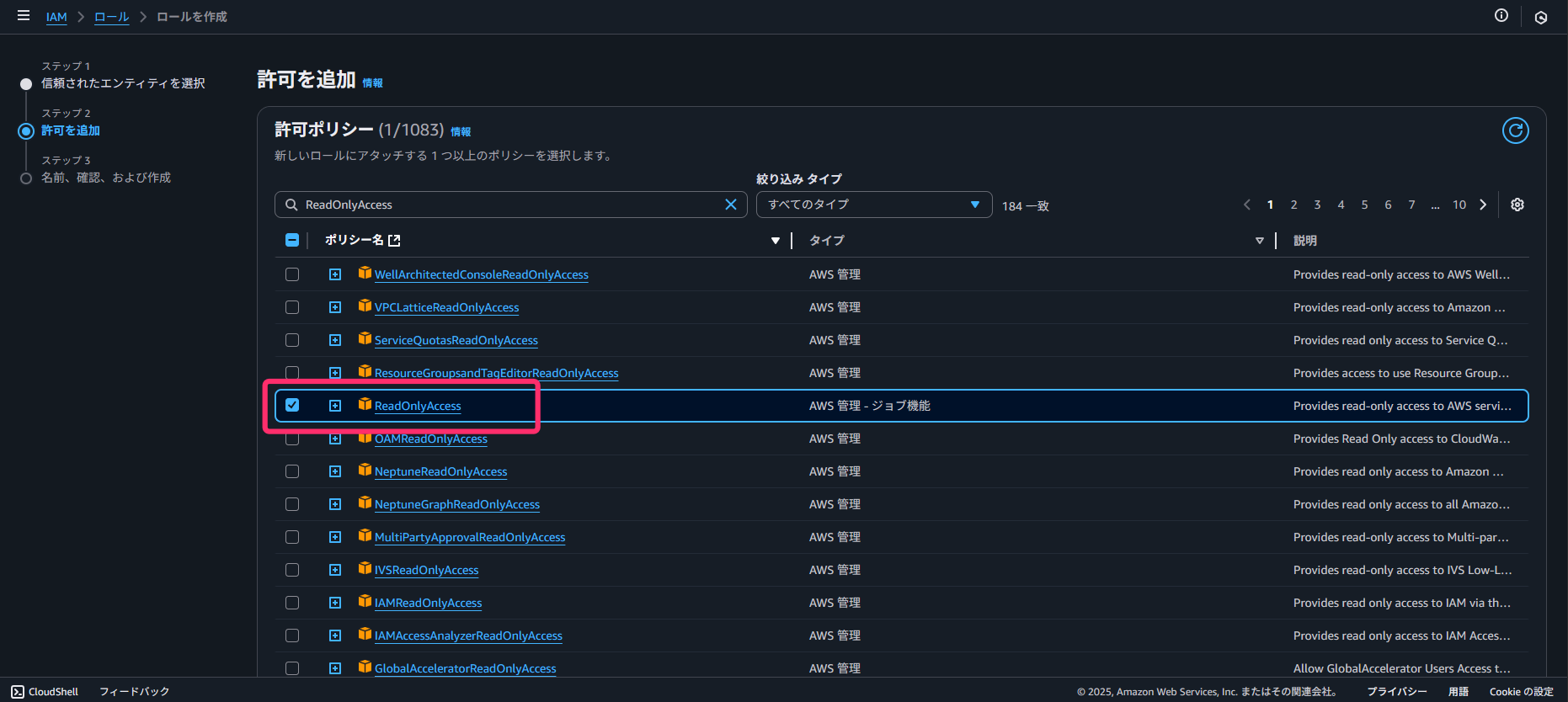Focus the policy search input field

[x=510, y=205]
